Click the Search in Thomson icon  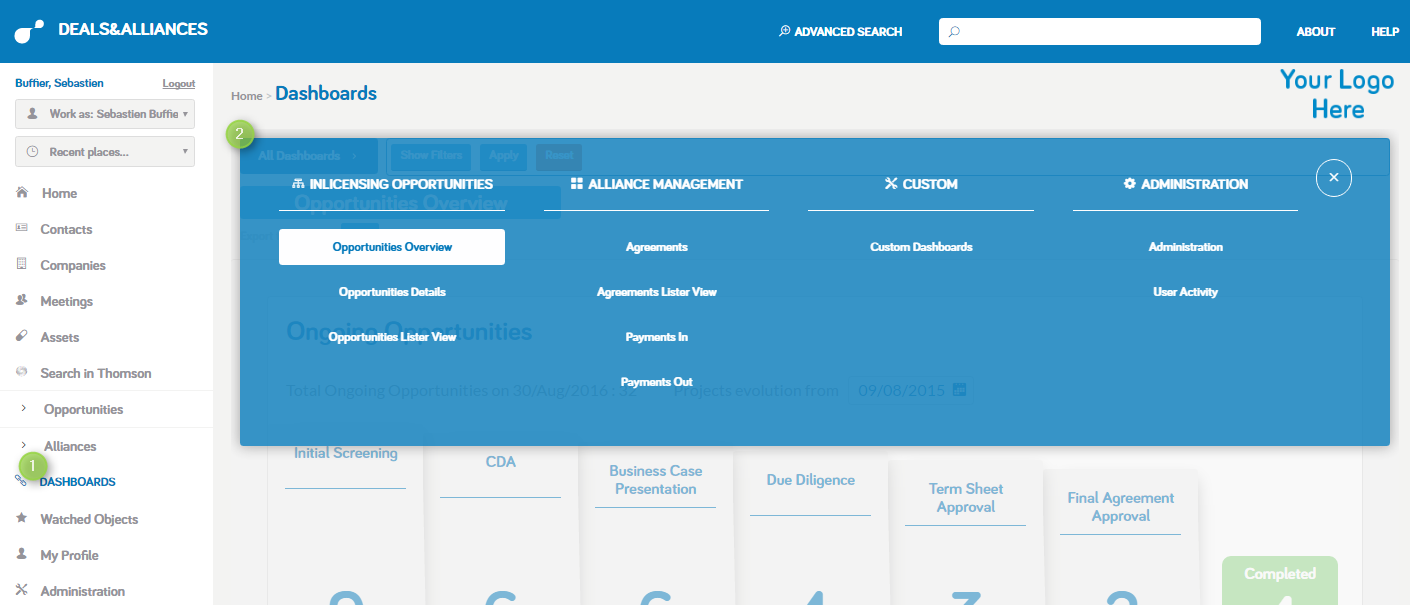point(22,372)
